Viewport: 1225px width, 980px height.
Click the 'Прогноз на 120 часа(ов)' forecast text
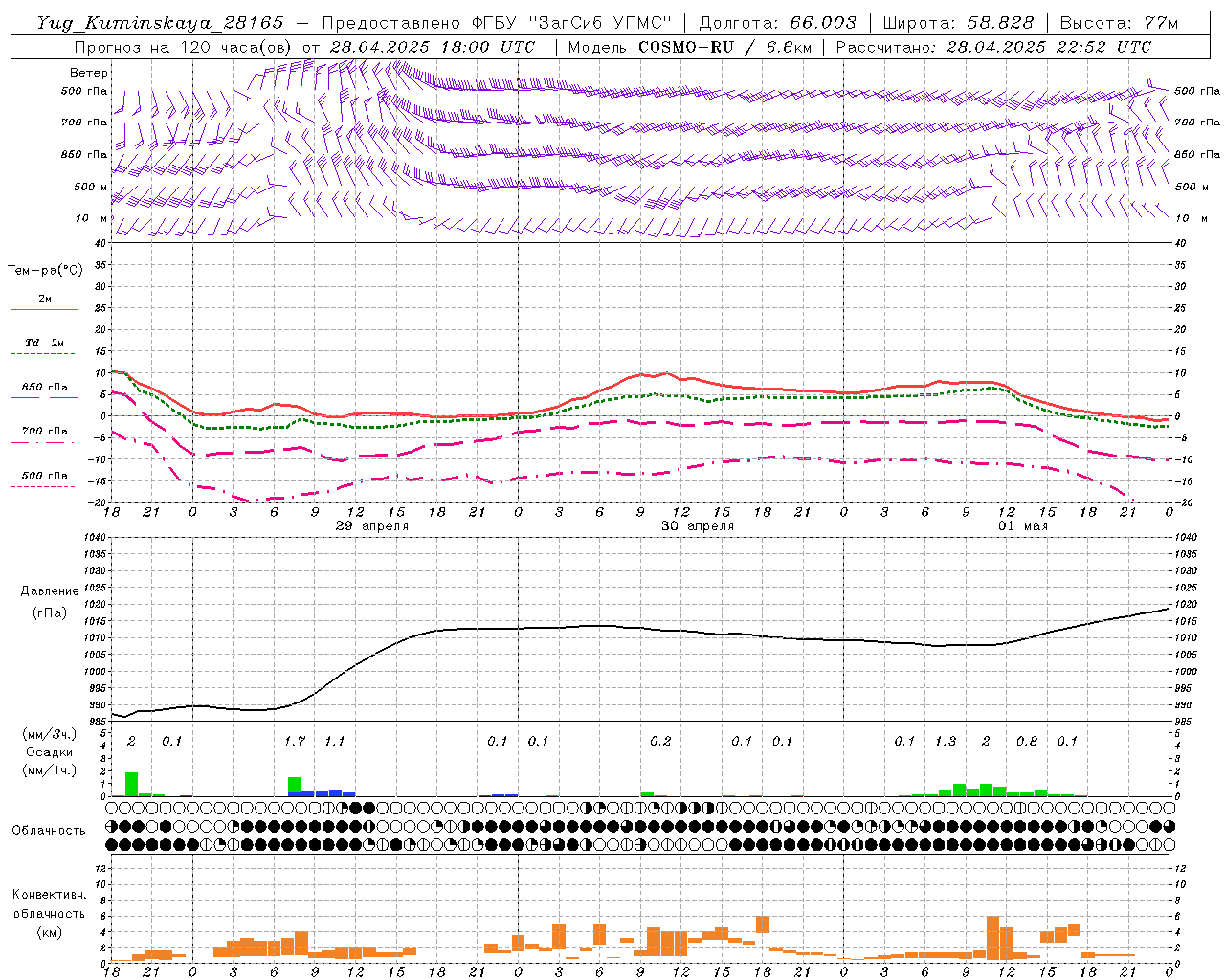pos(184,47)
